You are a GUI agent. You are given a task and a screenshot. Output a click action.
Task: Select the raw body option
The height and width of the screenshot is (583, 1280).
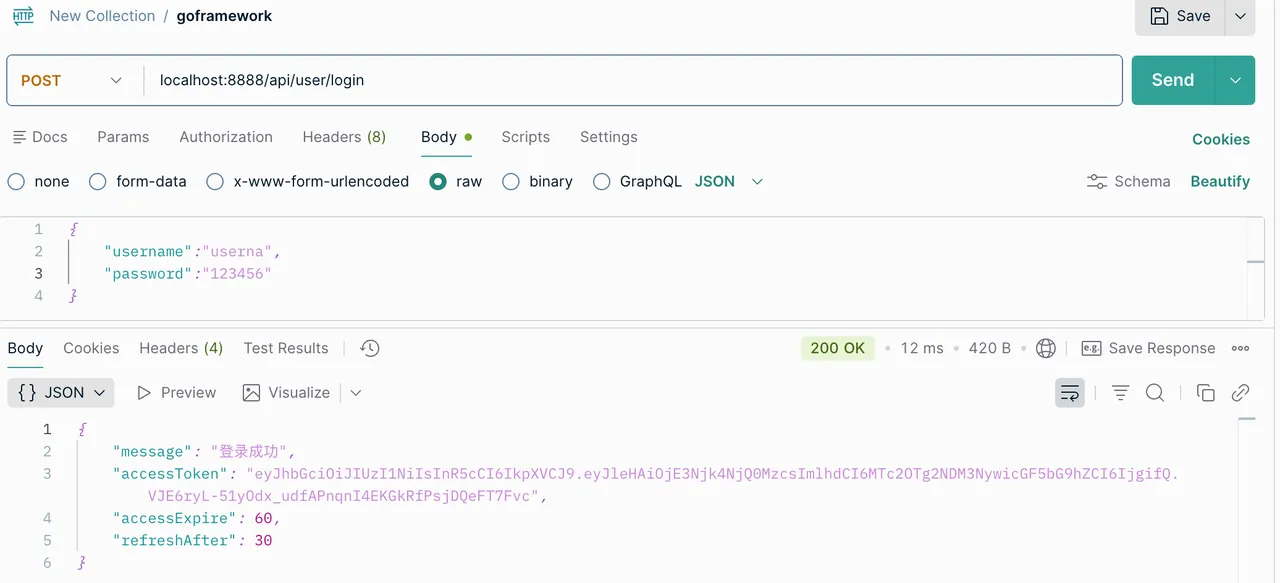(x=456, y=181)
